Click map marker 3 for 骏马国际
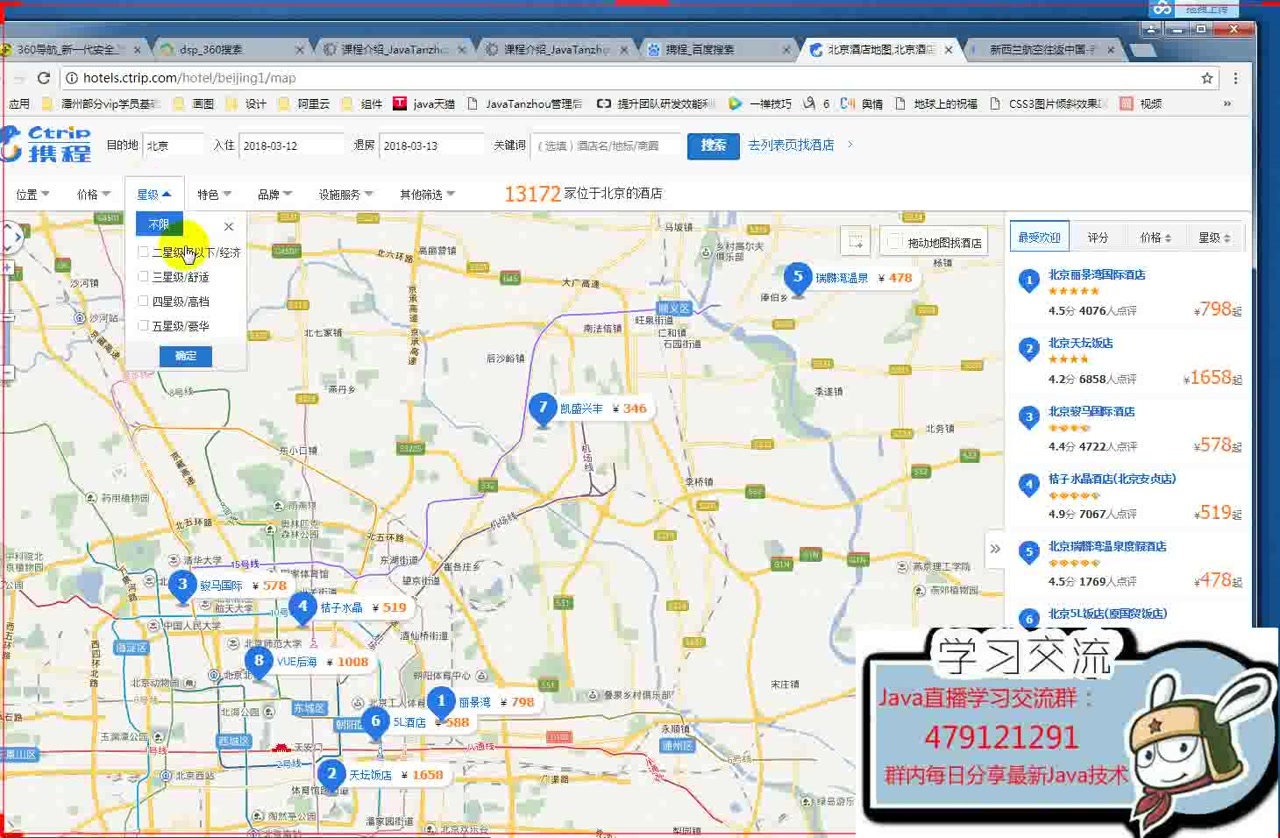Viewport: 1280px width, 838px height. (x=182, y=586)
